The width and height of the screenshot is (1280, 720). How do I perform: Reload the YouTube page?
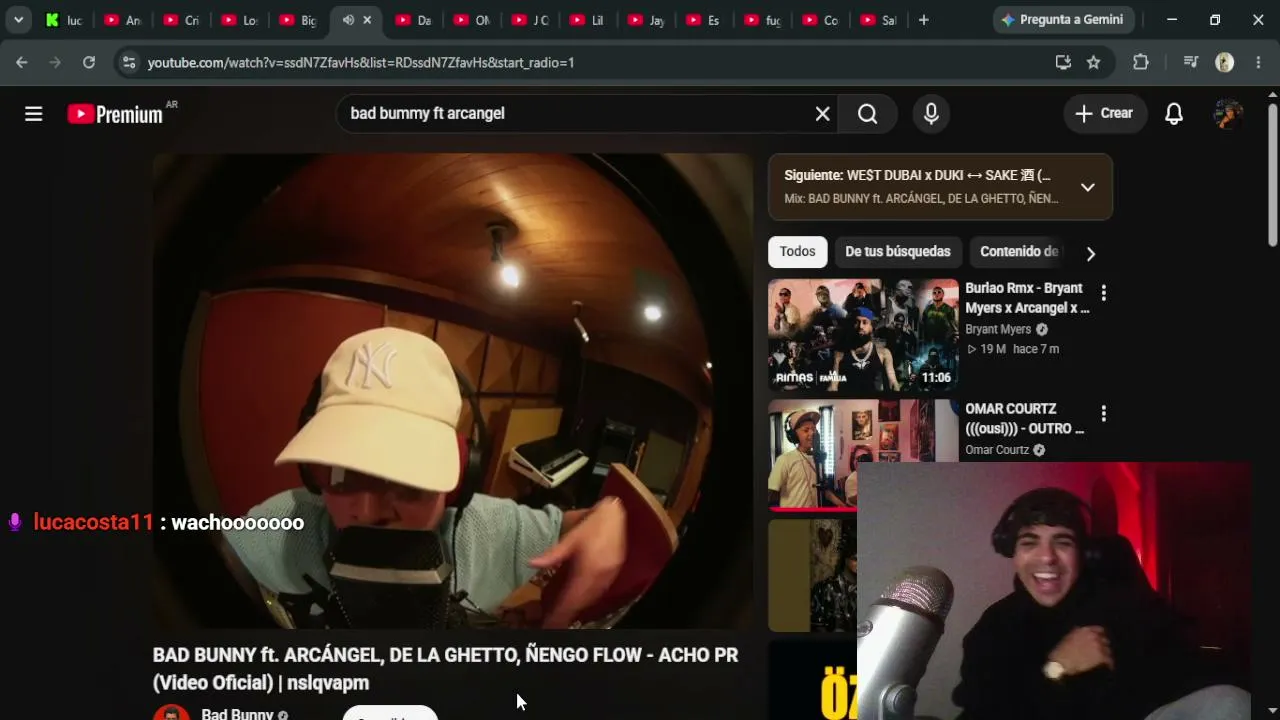pos(89,62)
